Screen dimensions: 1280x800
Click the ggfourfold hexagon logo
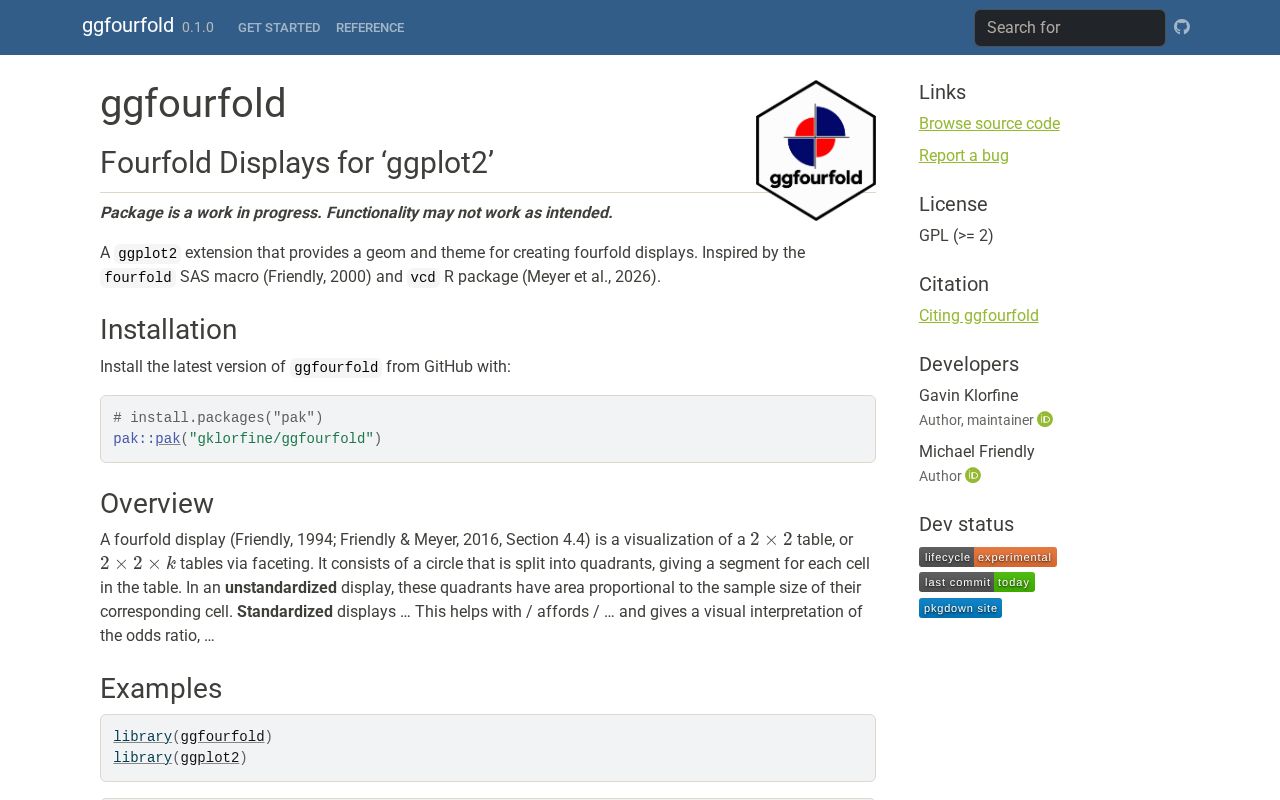point(816,150)
